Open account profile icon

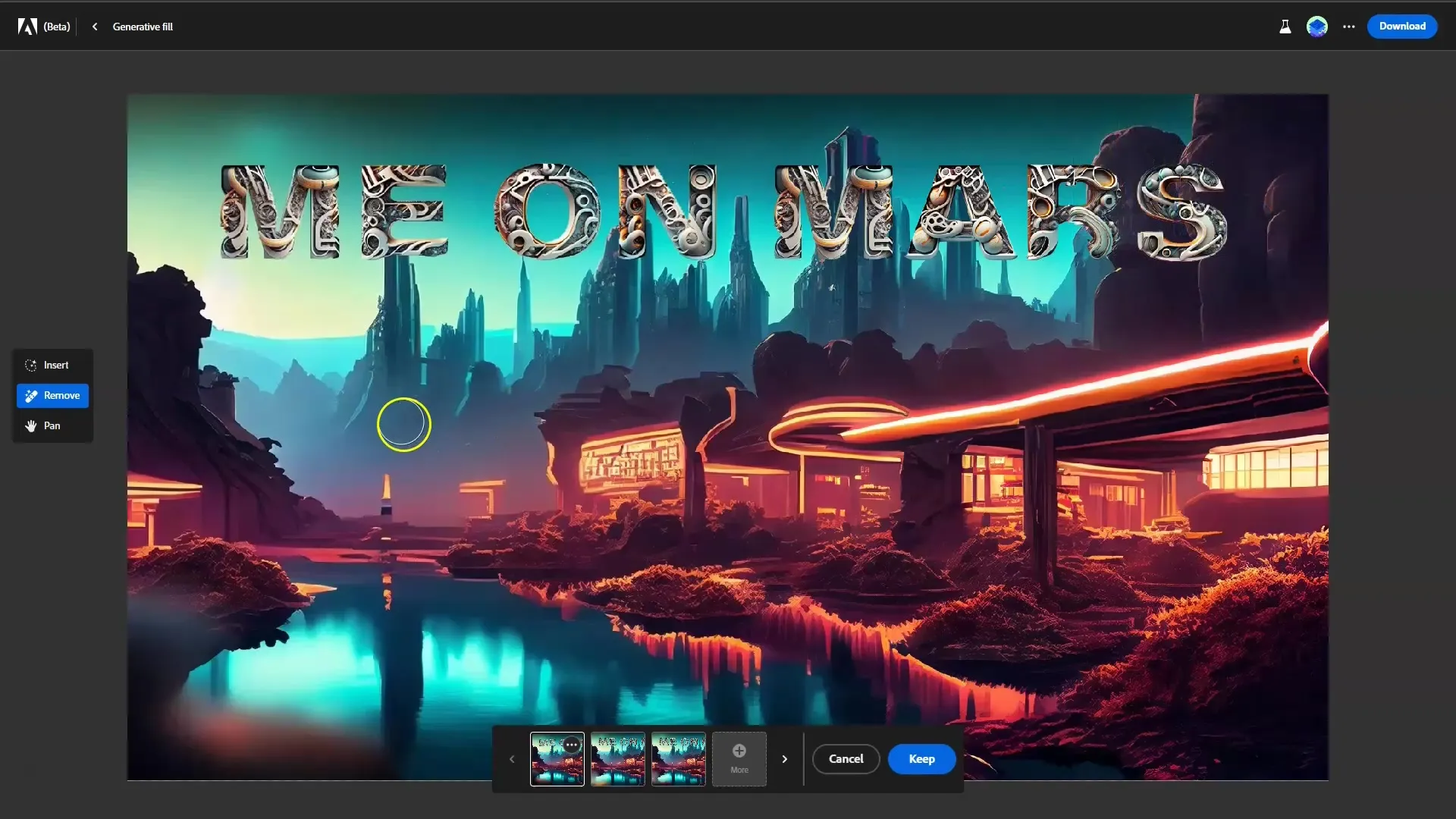tap(1317, 26)
